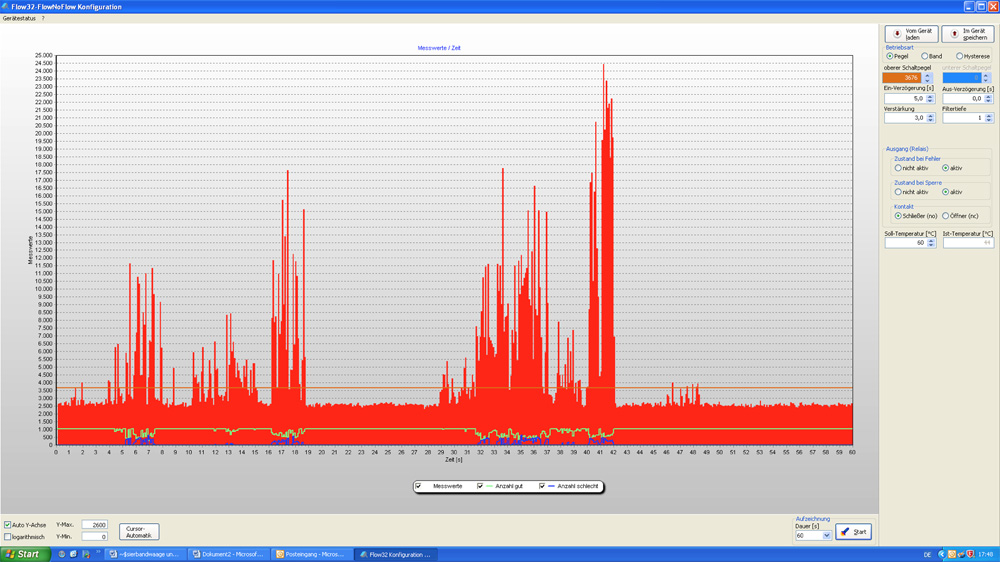
Task: Click the Zeit [s] axis label
Action: pos(453,459)
